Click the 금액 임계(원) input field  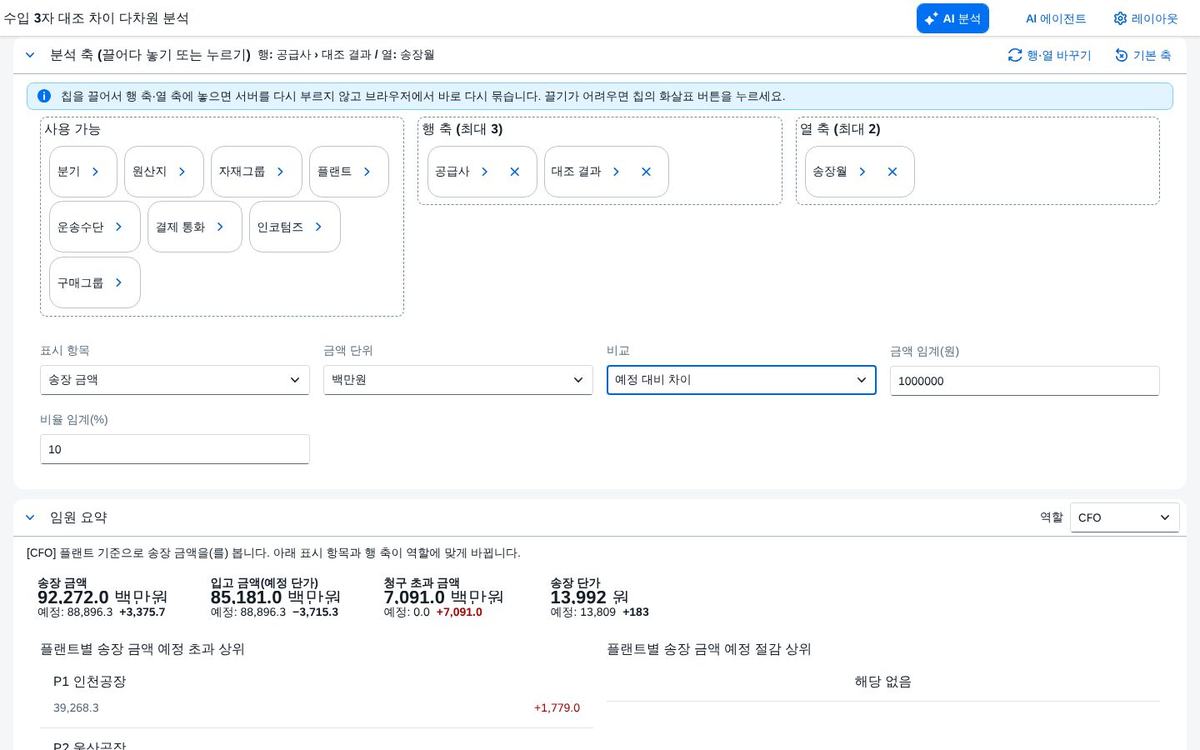coord(1025,380)
